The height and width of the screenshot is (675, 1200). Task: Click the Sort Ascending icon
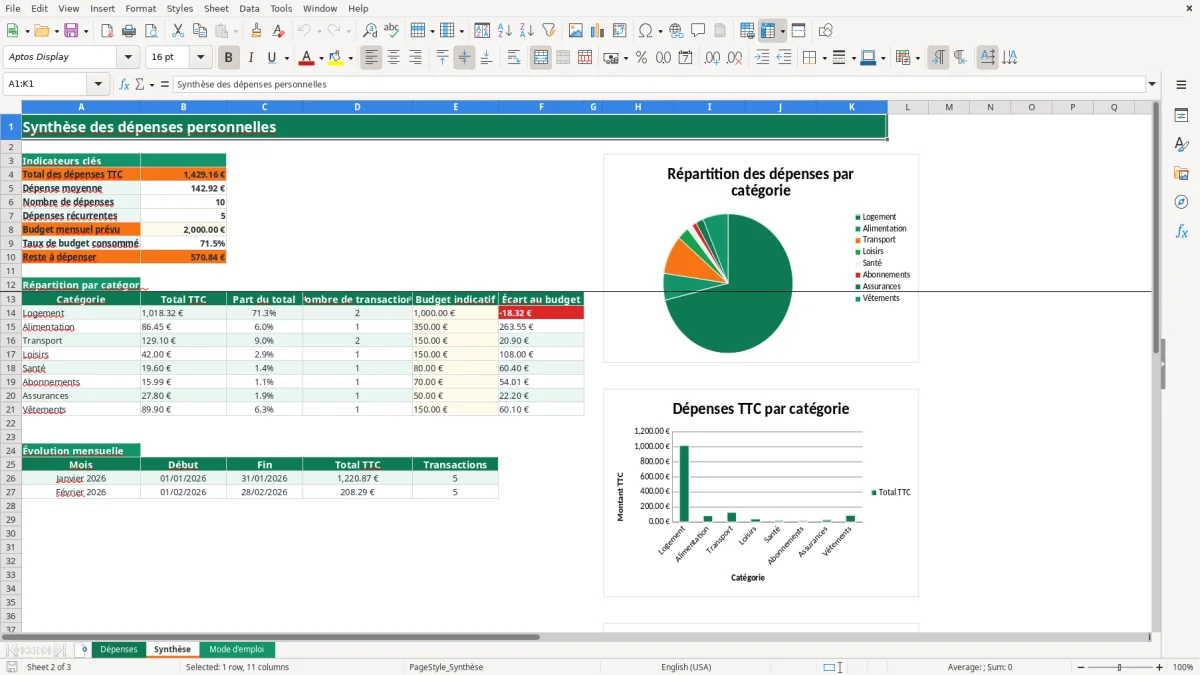point(505,31)
